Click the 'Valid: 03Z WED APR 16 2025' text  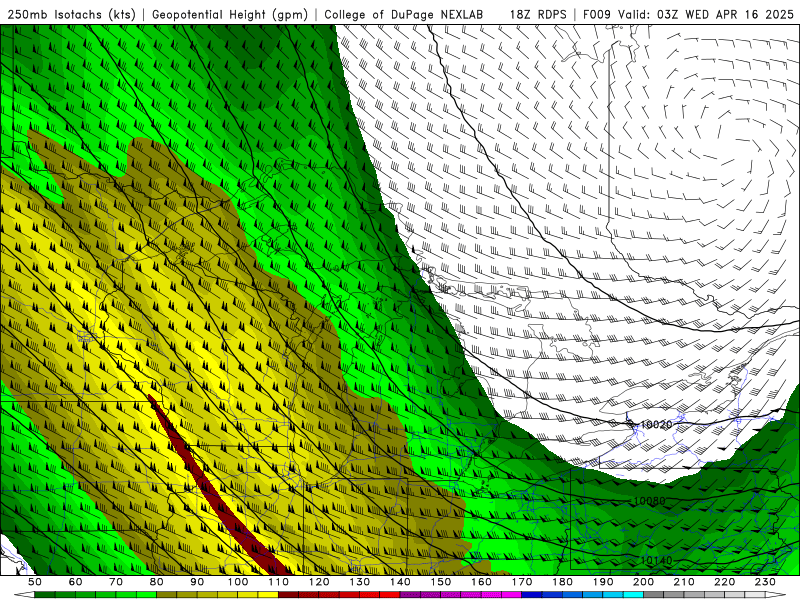coord(706,15)
